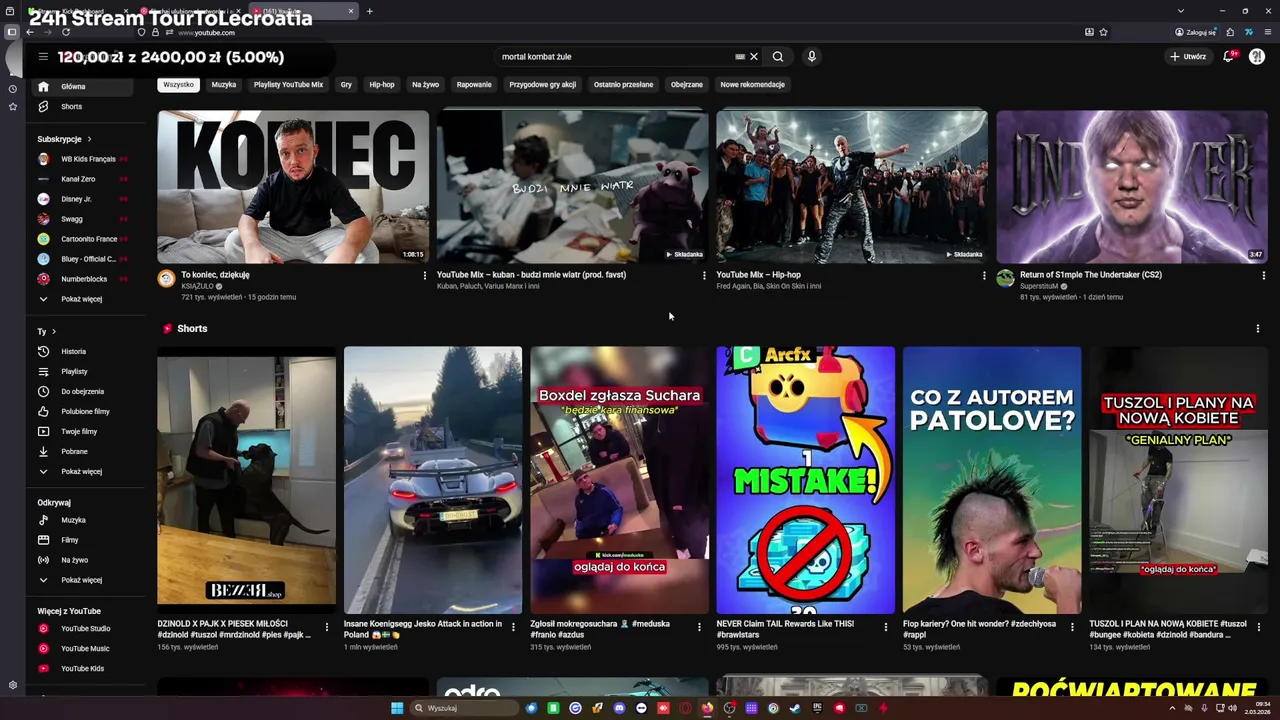Start voice search with the microphone icon

pos(812,57)
